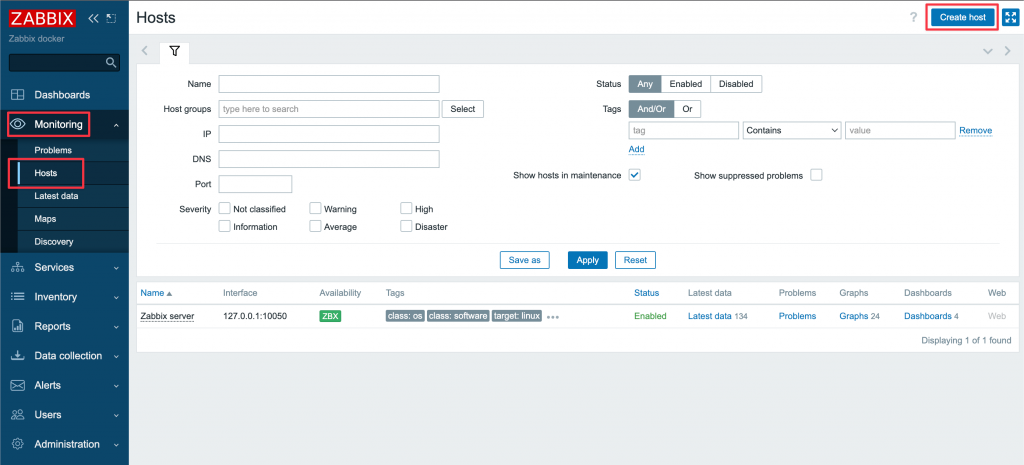Click the sidebar search magnifier icon
1024x465 pixels.
click(111, 63)
